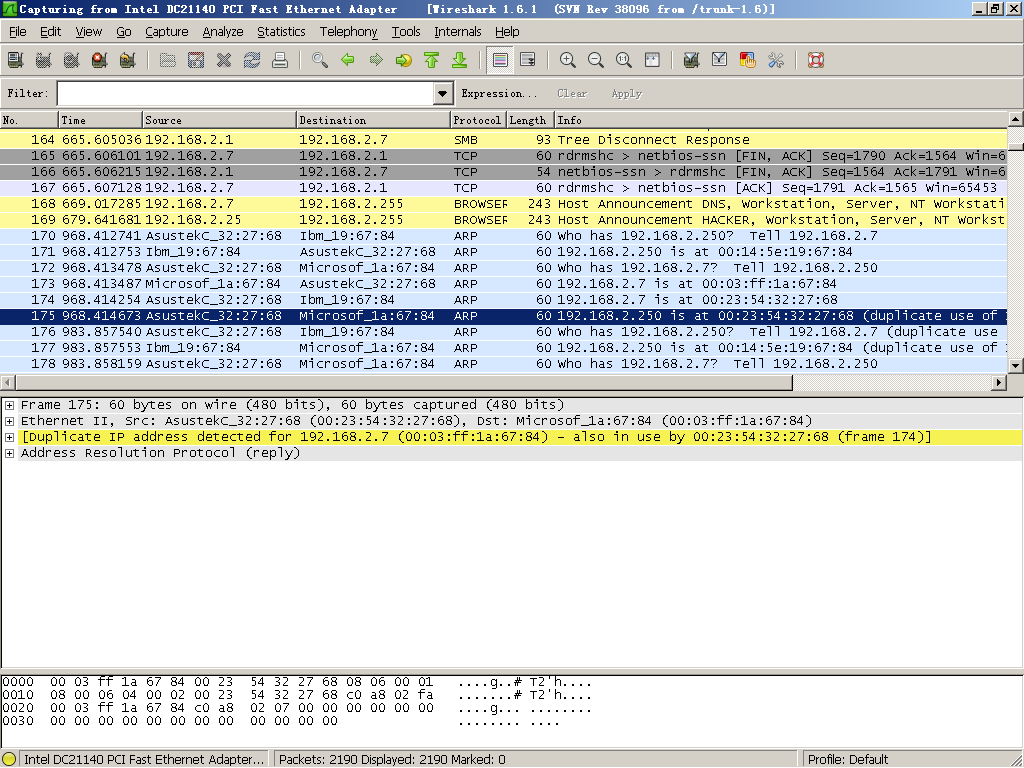Close the capture file icon
Screen dimensions: 1024x768
224,60
